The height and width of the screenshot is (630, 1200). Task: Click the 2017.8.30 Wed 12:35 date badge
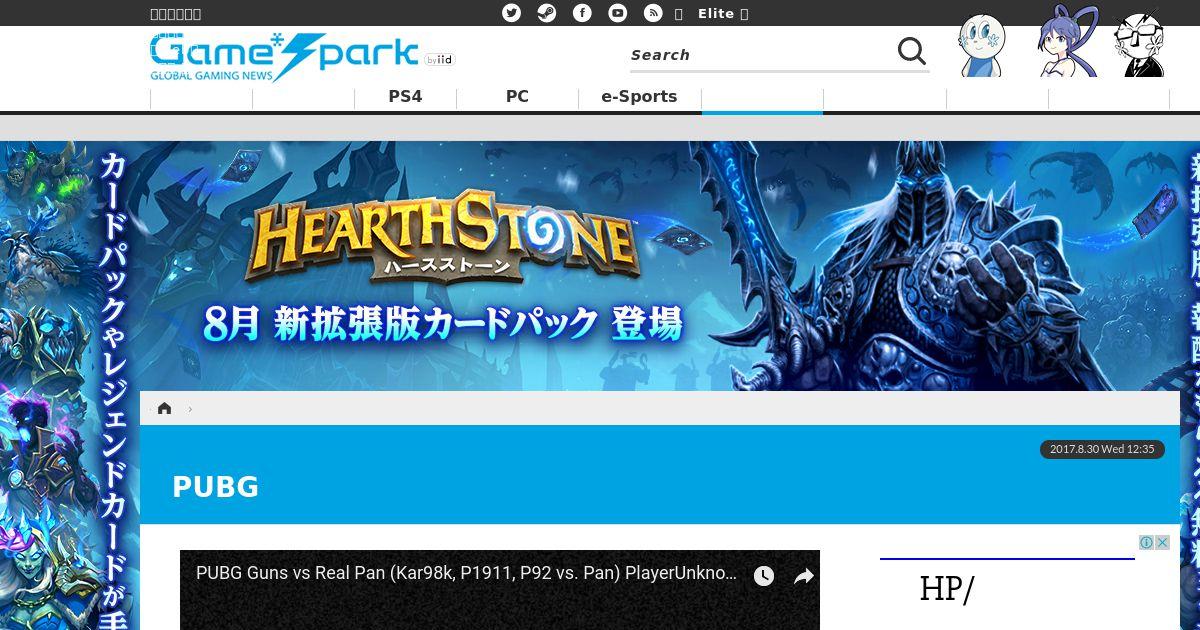1102,449
